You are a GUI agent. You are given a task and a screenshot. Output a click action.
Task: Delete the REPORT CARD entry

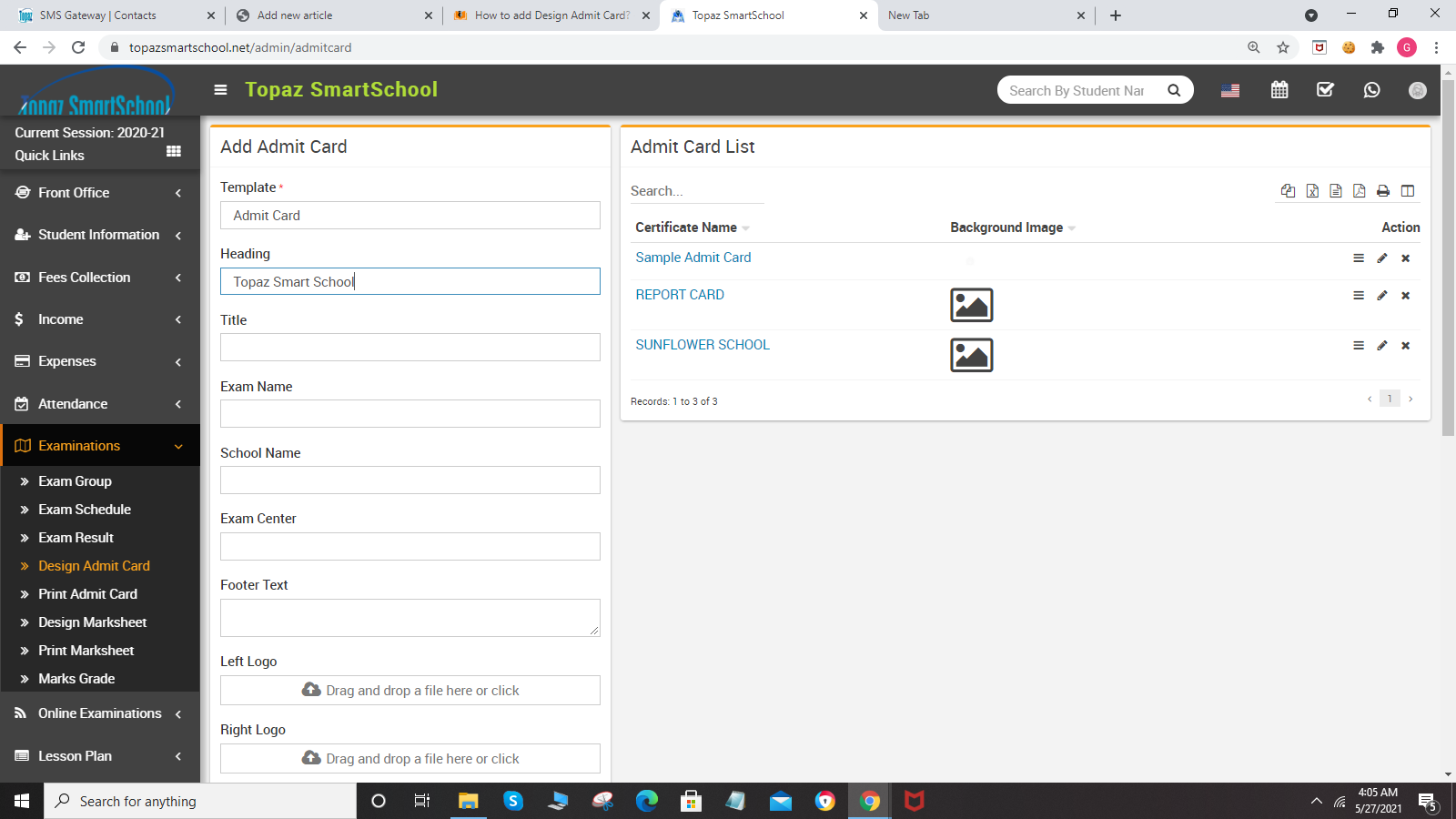pyautogui.click(x=1405, y=296)
